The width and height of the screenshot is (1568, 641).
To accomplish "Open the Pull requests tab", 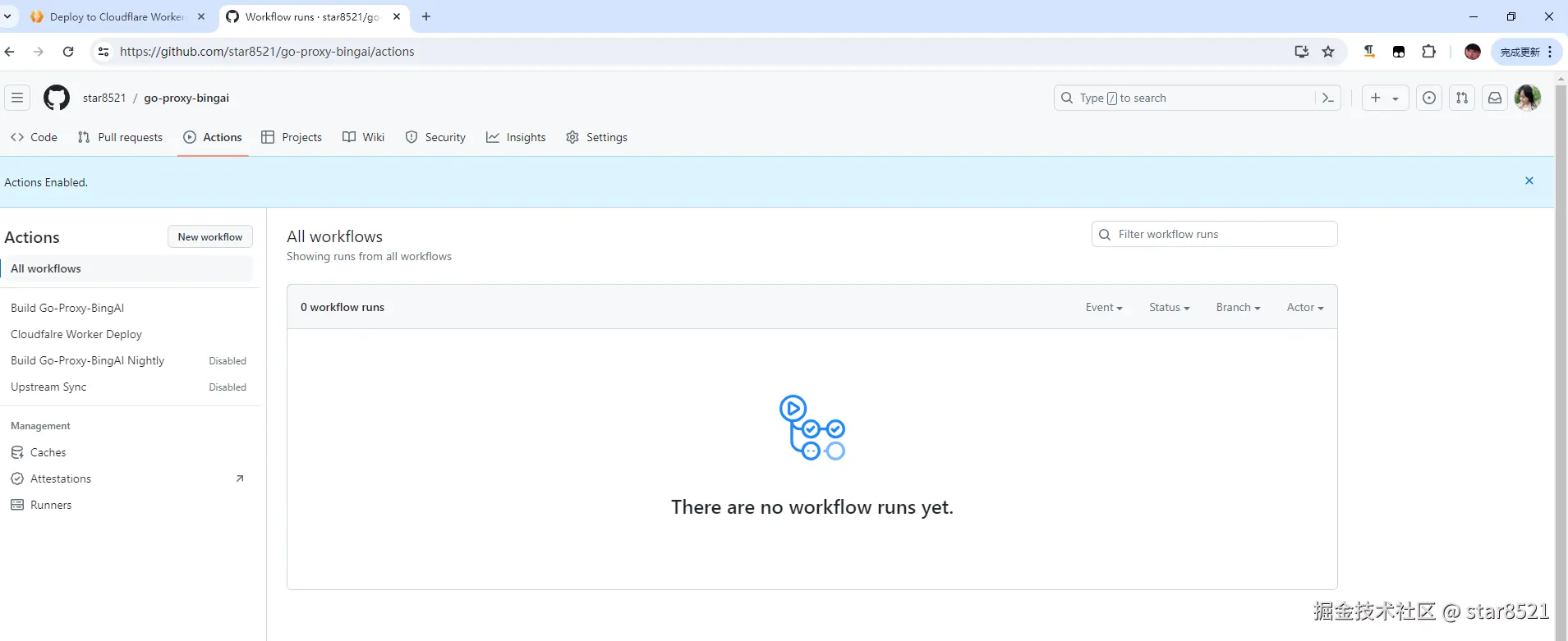I will tap(120, 137).
